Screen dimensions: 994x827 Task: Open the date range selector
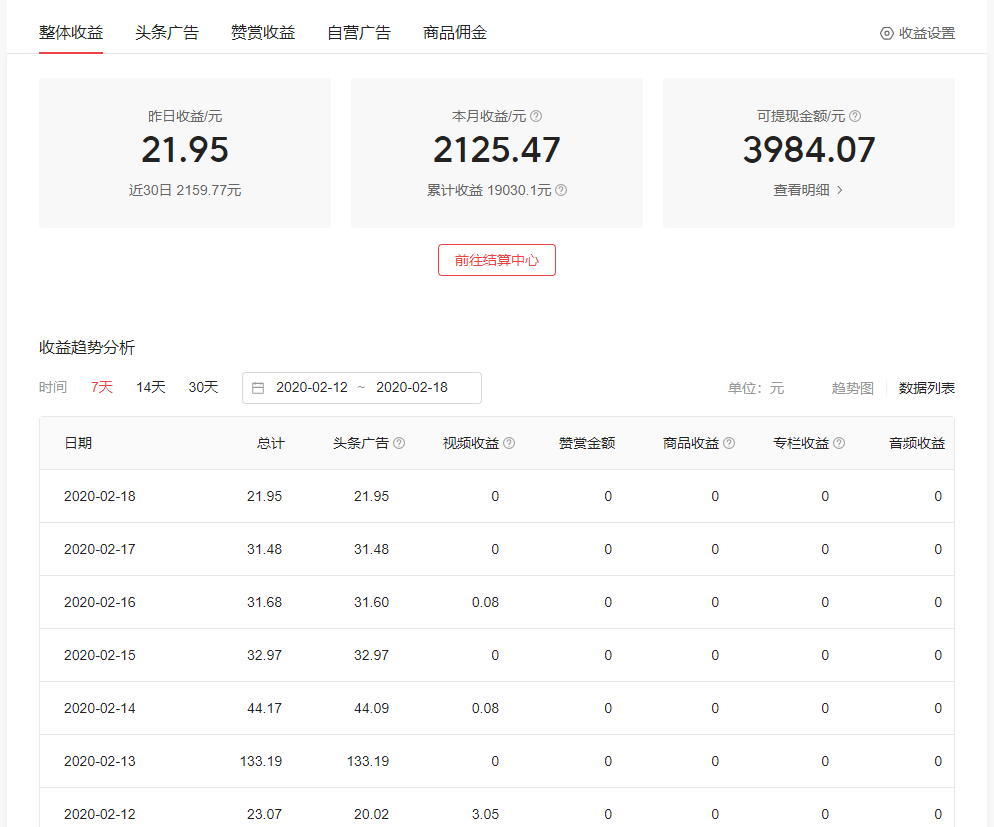(x=361, y=388)
